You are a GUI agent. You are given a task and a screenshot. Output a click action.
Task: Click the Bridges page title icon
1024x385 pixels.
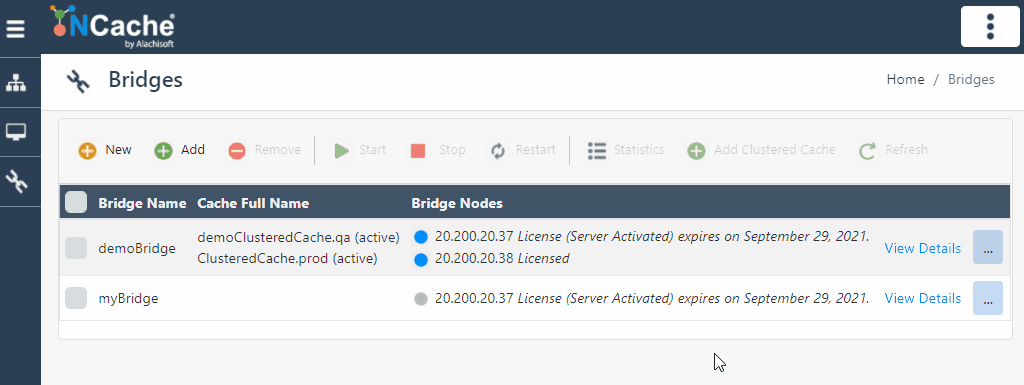tap(78, 82)
